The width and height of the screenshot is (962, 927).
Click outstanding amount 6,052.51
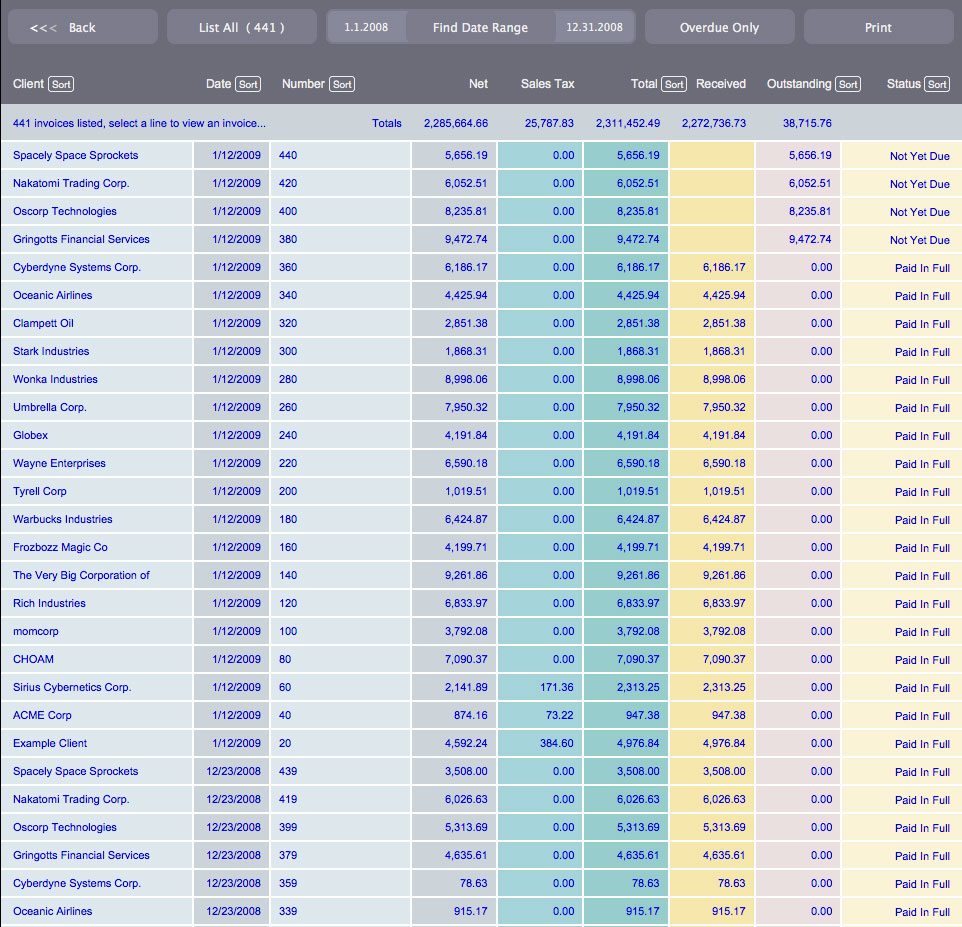pyautogui.click(x=810, y=183)
